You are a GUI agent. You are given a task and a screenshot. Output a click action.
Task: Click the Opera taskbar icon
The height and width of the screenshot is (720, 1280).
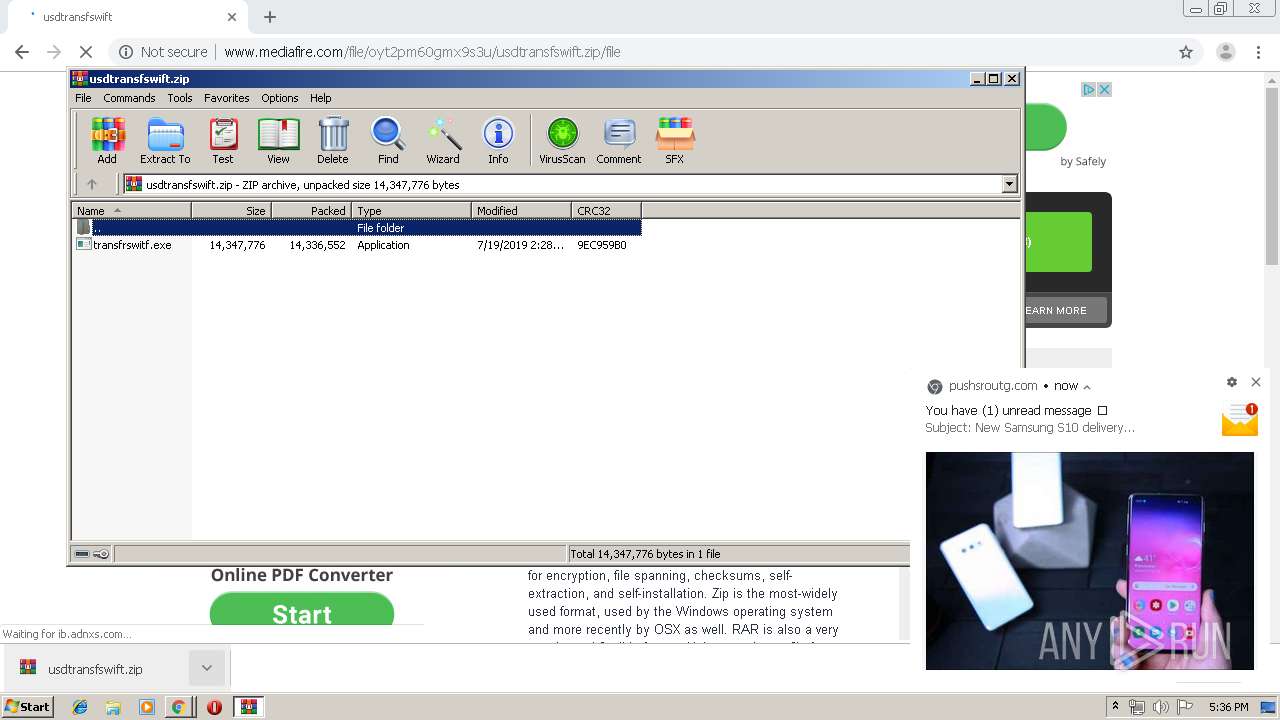coord(214,707)
